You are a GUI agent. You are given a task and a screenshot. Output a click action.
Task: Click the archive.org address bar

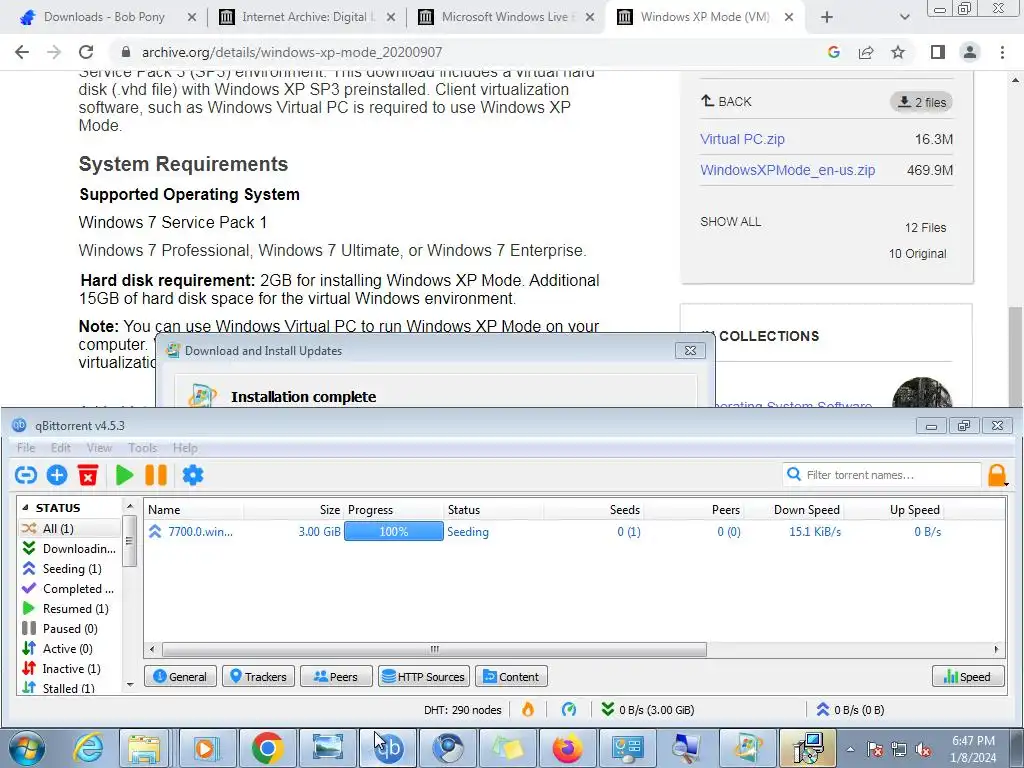pyautogui.click(x=470, y=52)
